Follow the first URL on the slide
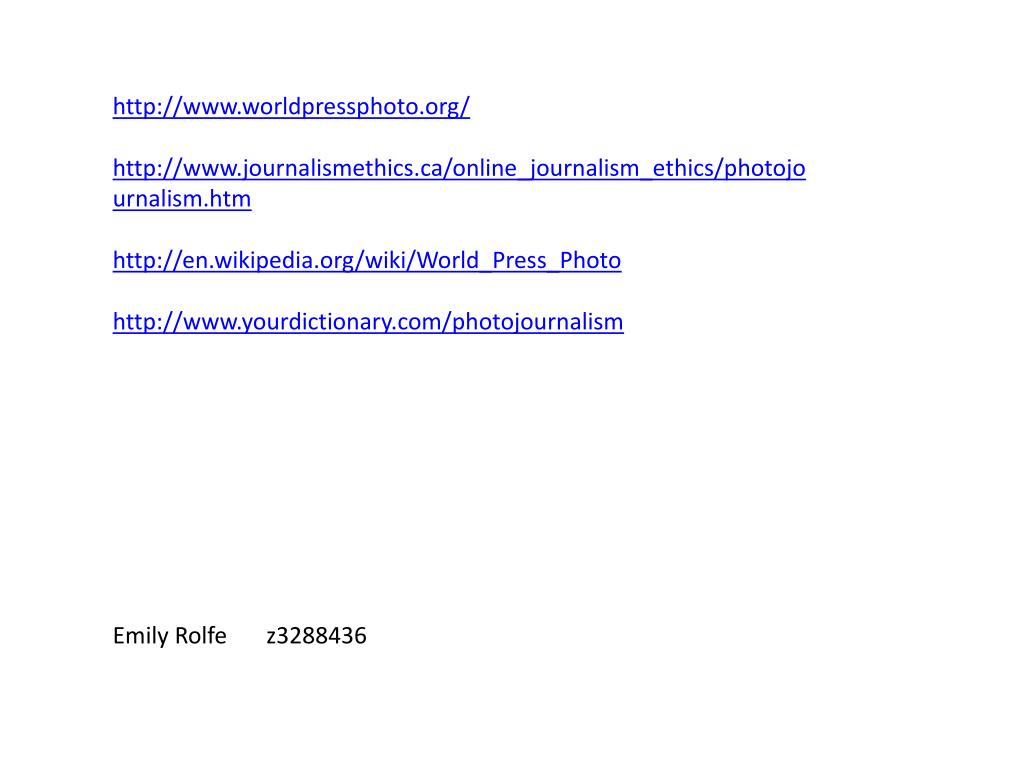The width and height of the screenshot is (1024, 768). tap(291, 106)
